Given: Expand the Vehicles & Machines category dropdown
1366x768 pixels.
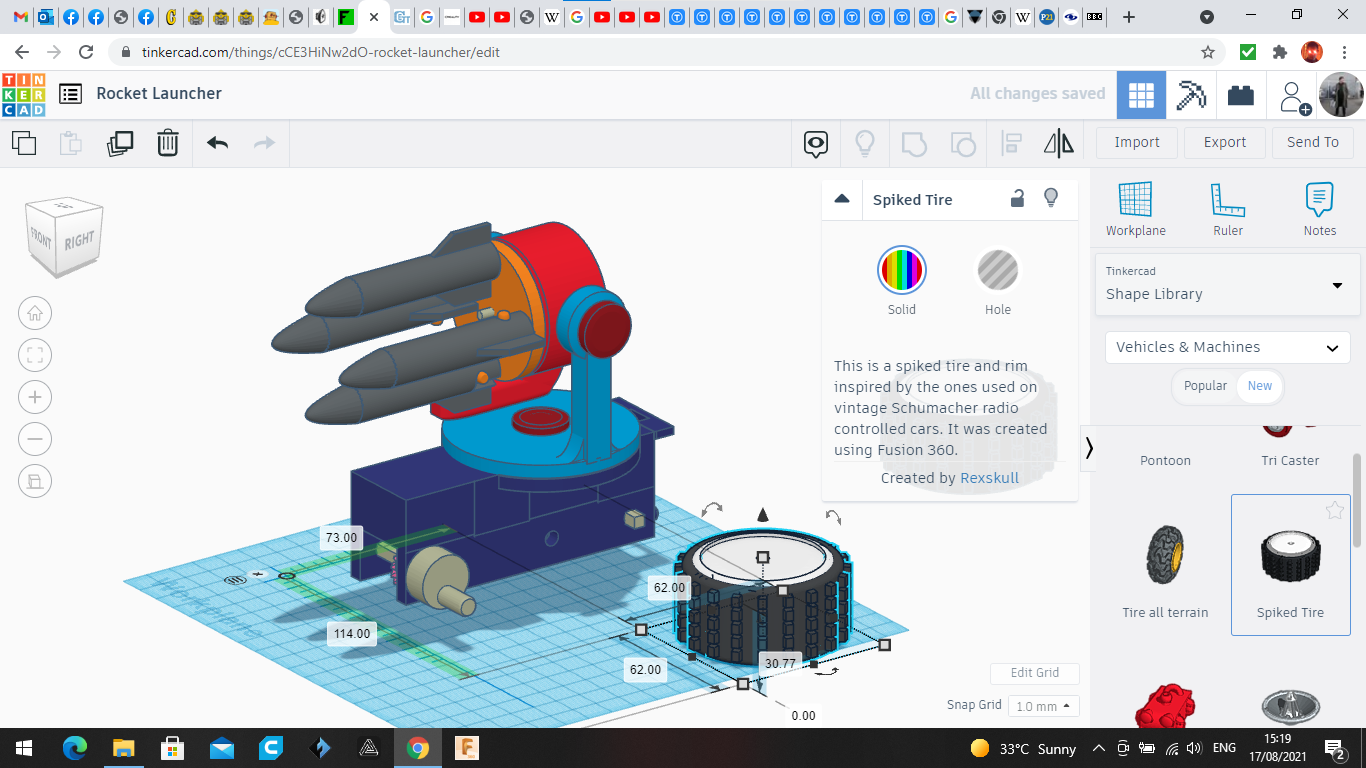Looking at the screenshot, I should coord(1227,347).
